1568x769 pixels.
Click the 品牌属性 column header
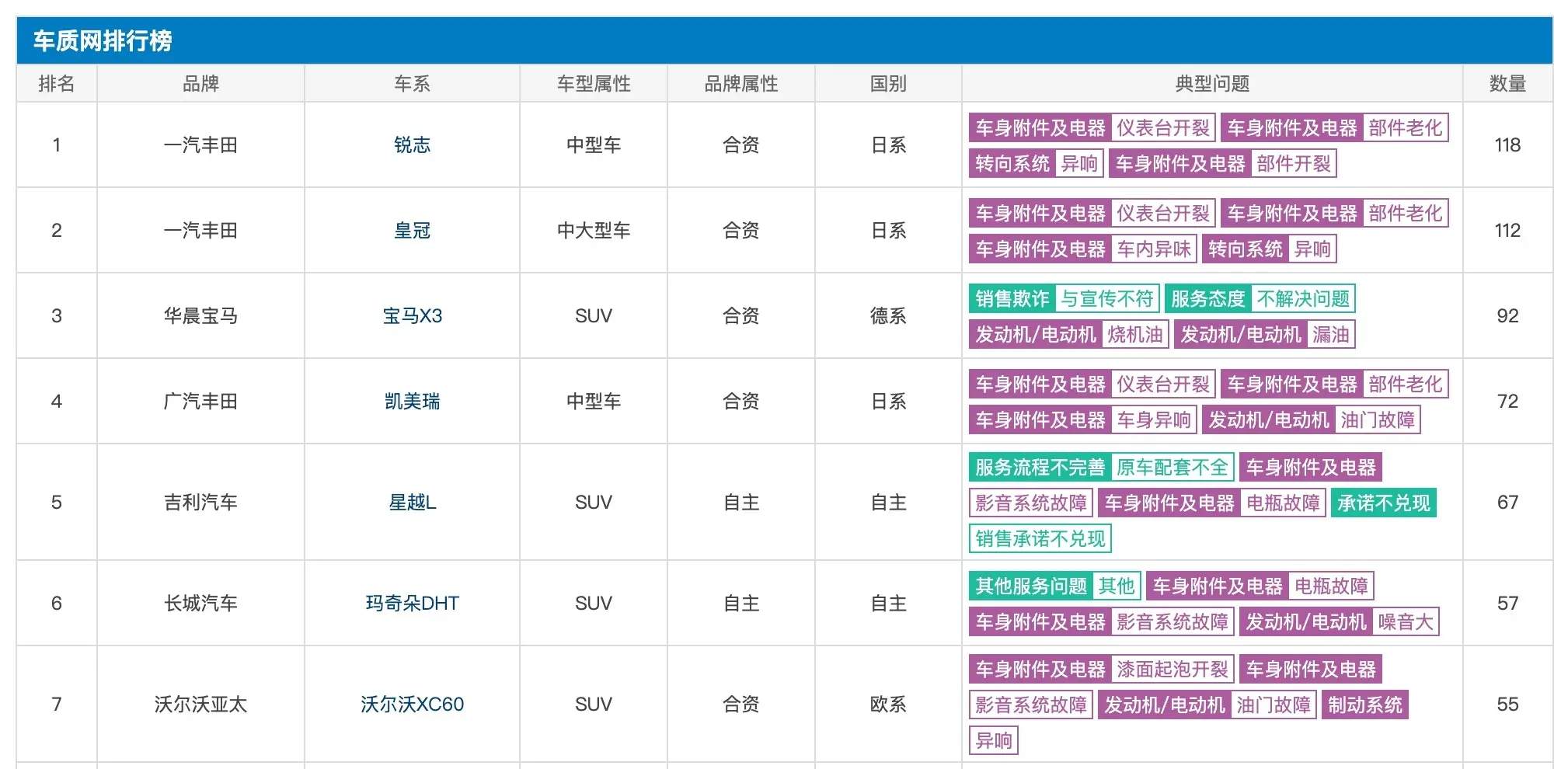coord(741,84)
